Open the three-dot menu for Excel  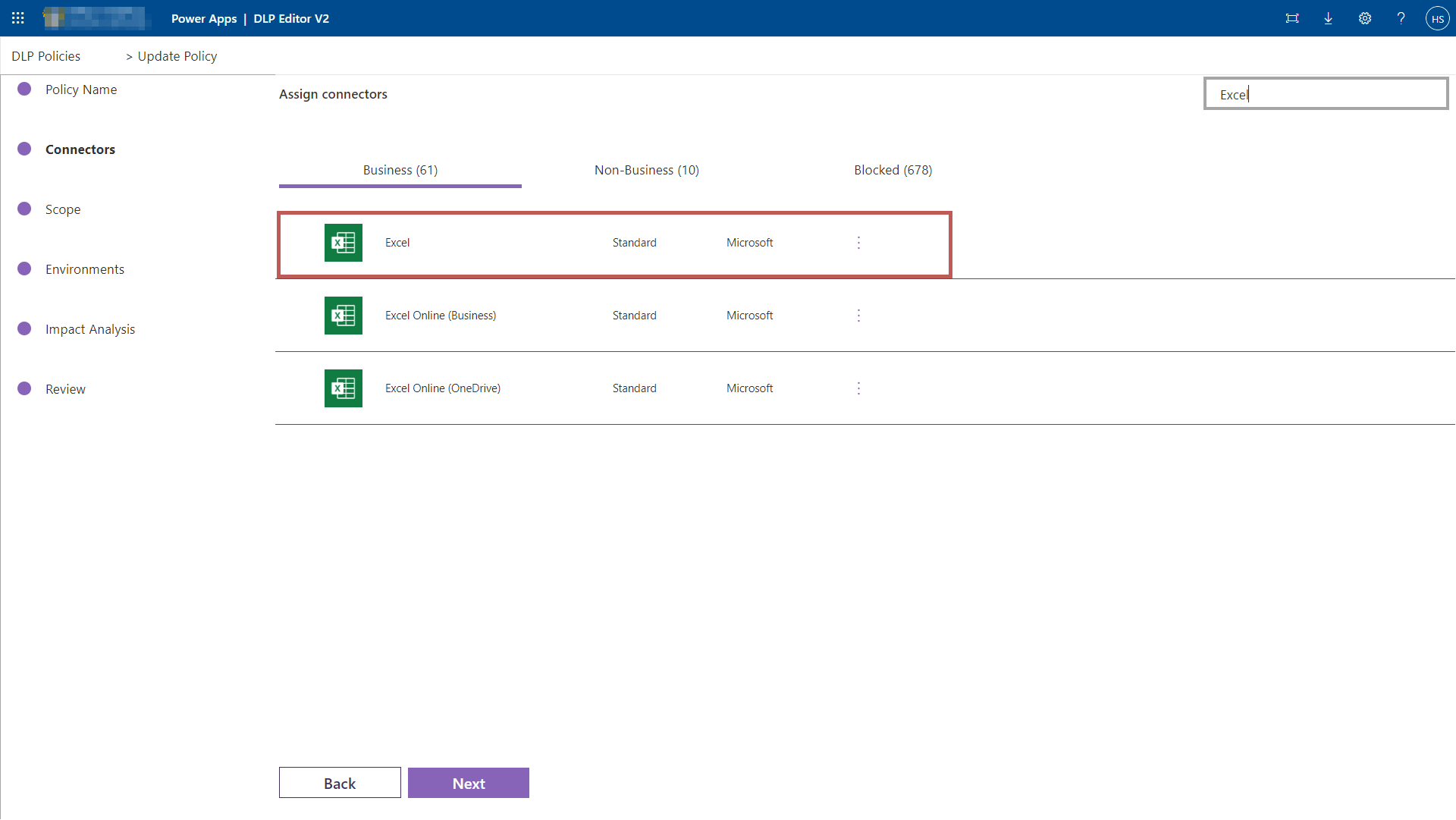tap(858, 243)
